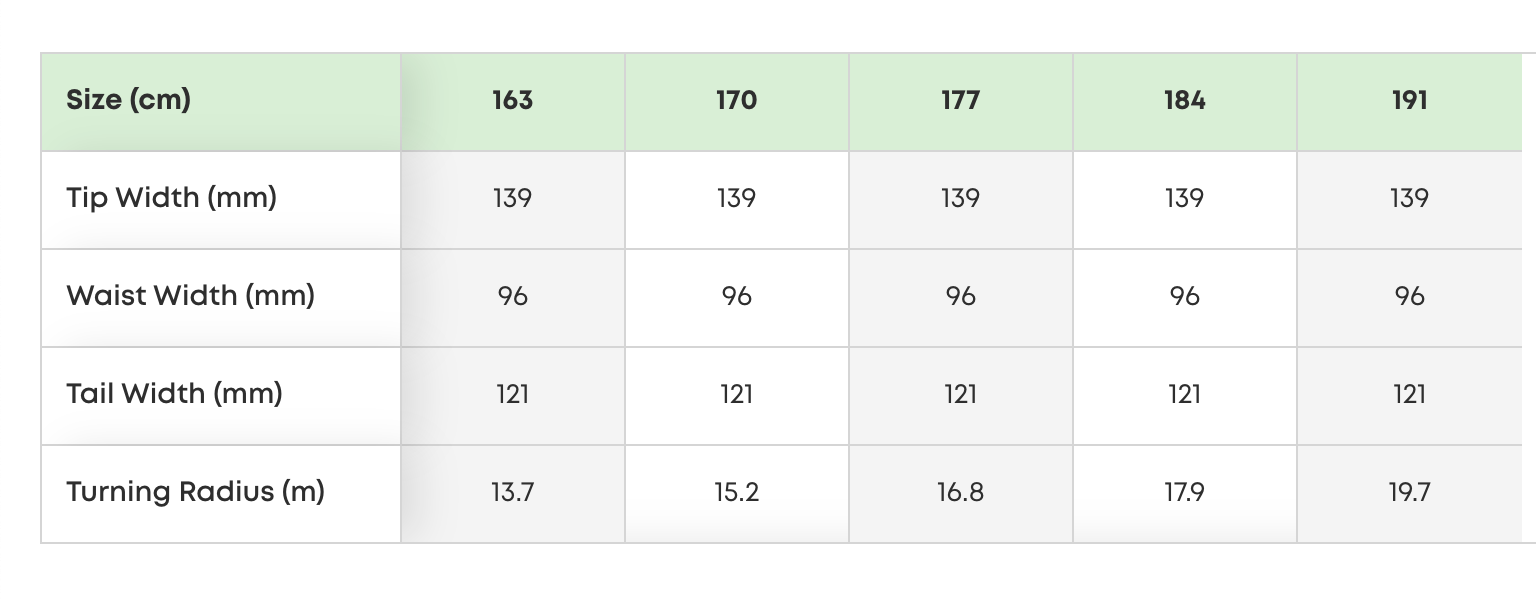
Task: Click turning radius value 13.7
Action: [x=513, y=493]
